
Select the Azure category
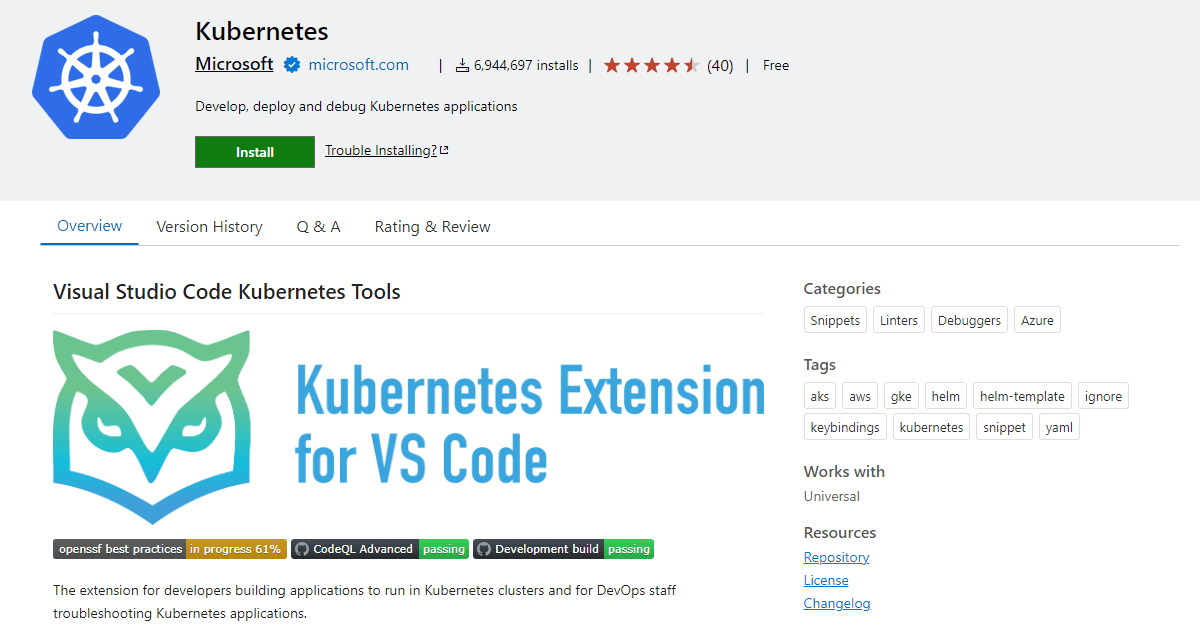[x=1037, y=320]
